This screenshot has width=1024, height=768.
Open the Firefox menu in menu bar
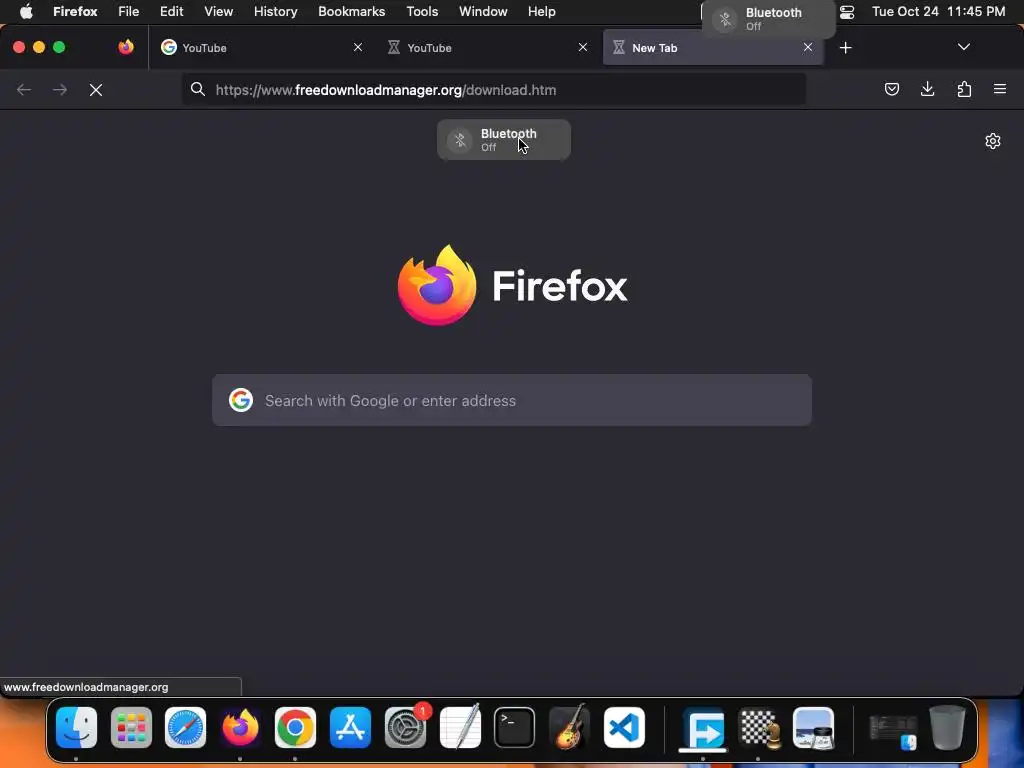point(75,12)
